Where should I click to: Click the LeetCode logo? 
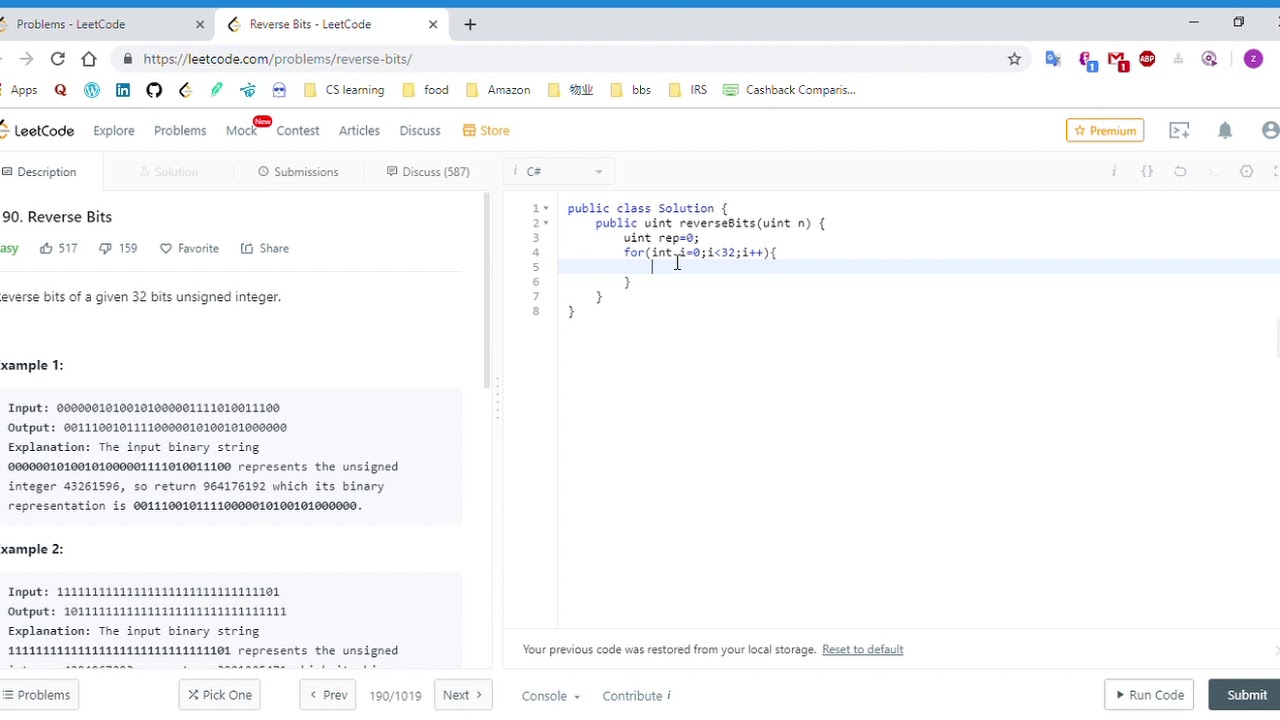point(37,130)
